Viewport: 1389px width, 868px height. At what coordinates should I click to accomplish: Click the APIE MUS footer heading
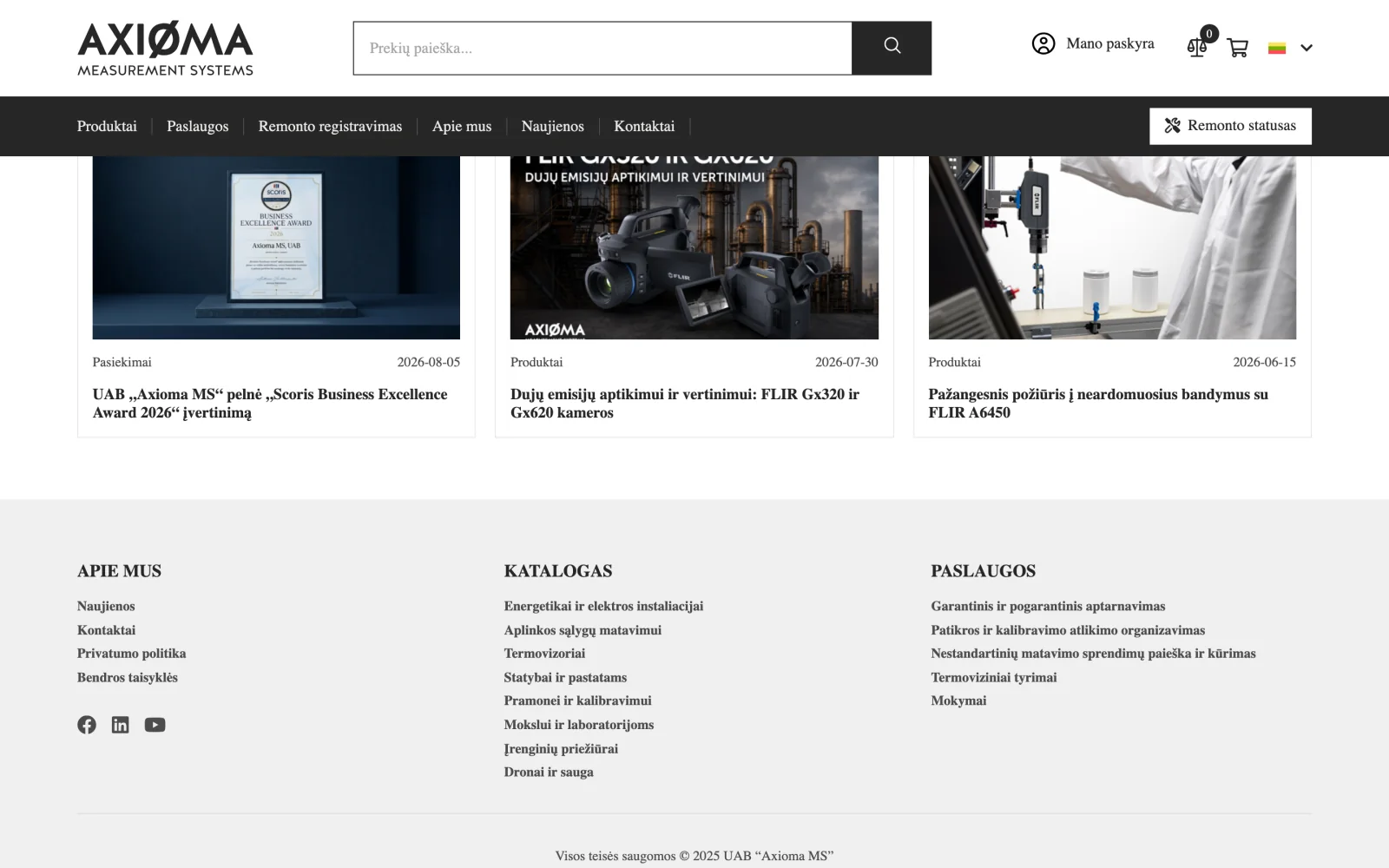pyautogui.click(x=119, y=571)
